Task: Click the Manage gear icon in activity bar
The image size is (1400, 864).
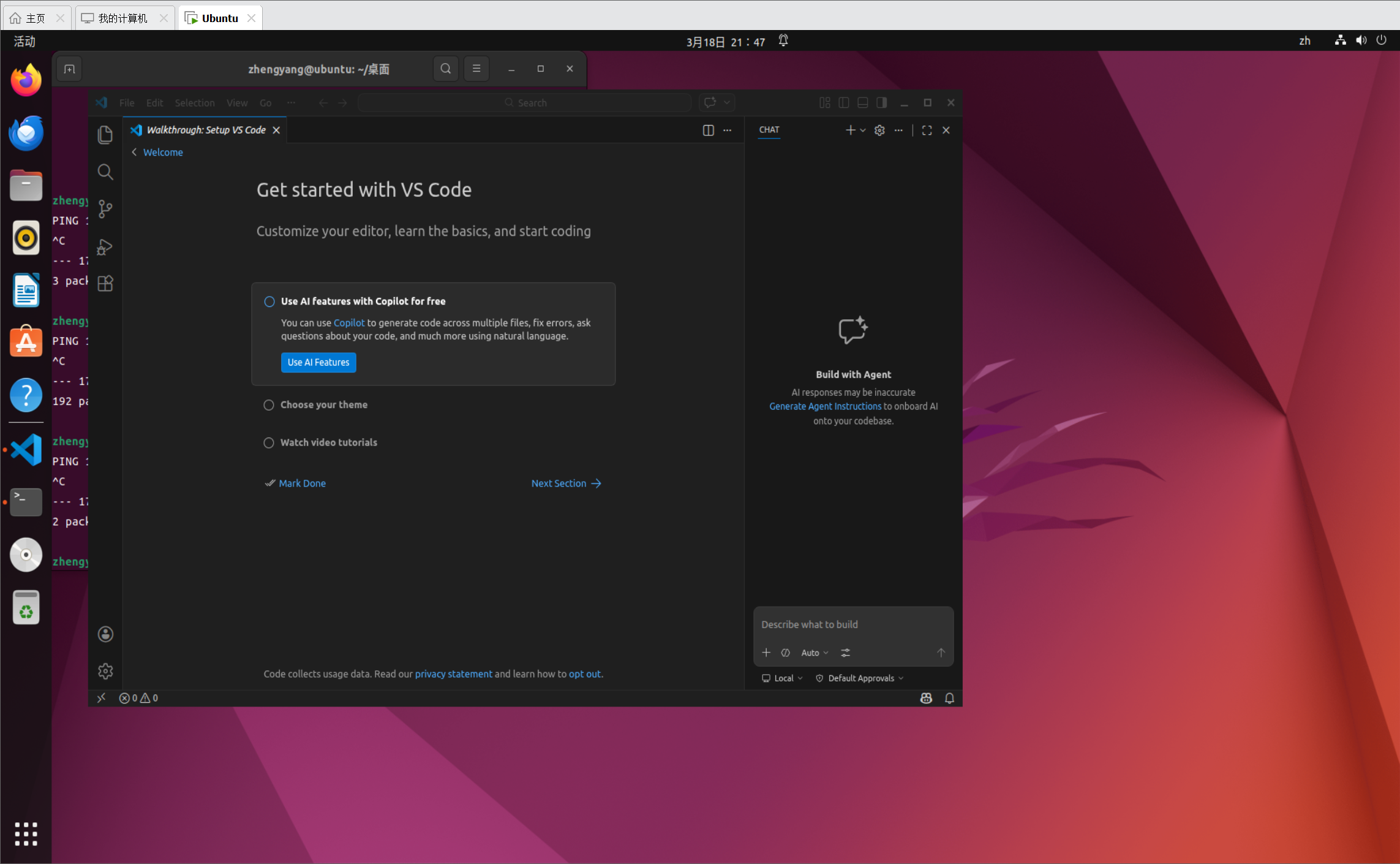Action: (x=105, y=671)
